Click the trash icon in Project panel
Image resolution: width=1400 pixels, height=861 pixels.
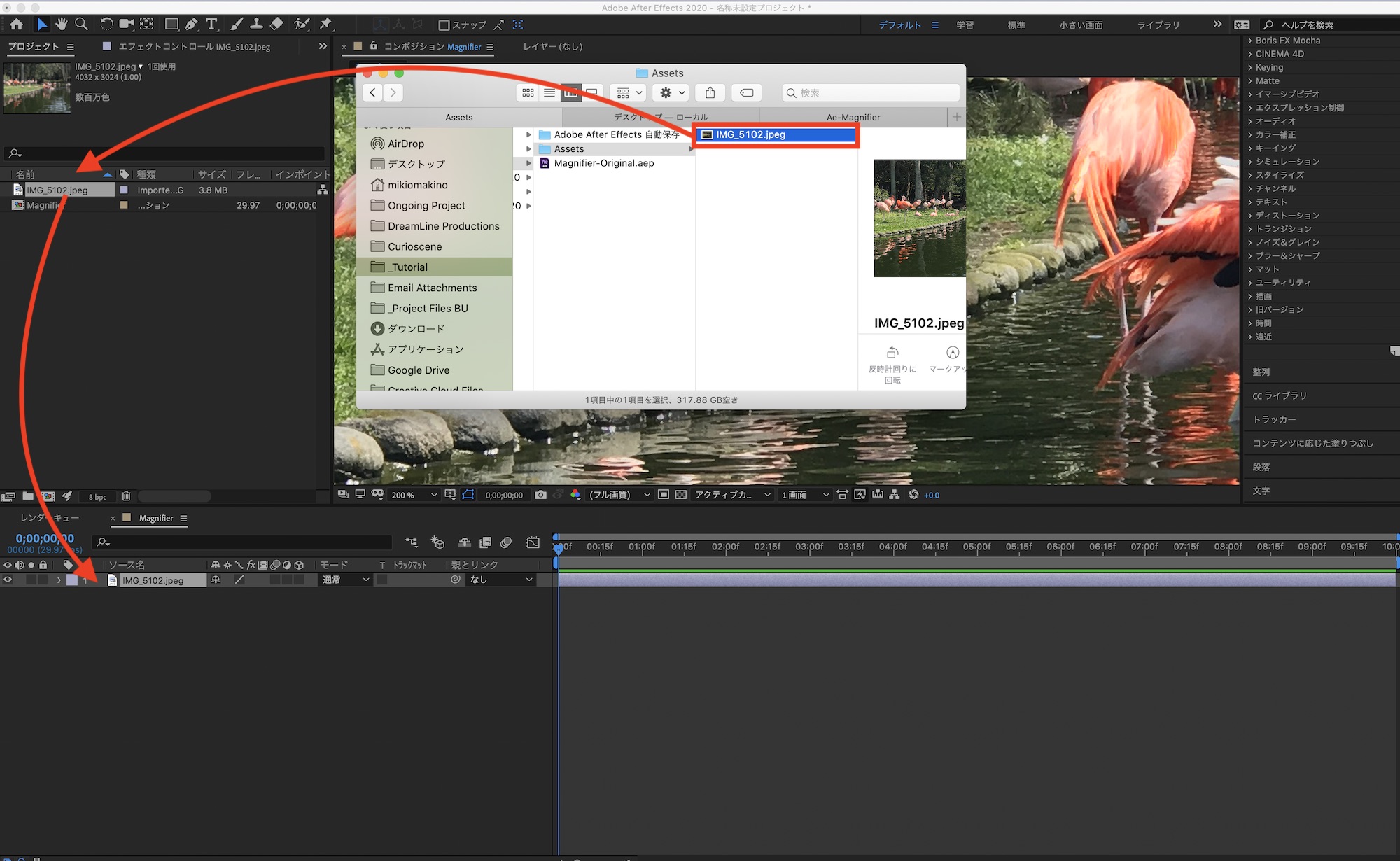click(126, 496)
